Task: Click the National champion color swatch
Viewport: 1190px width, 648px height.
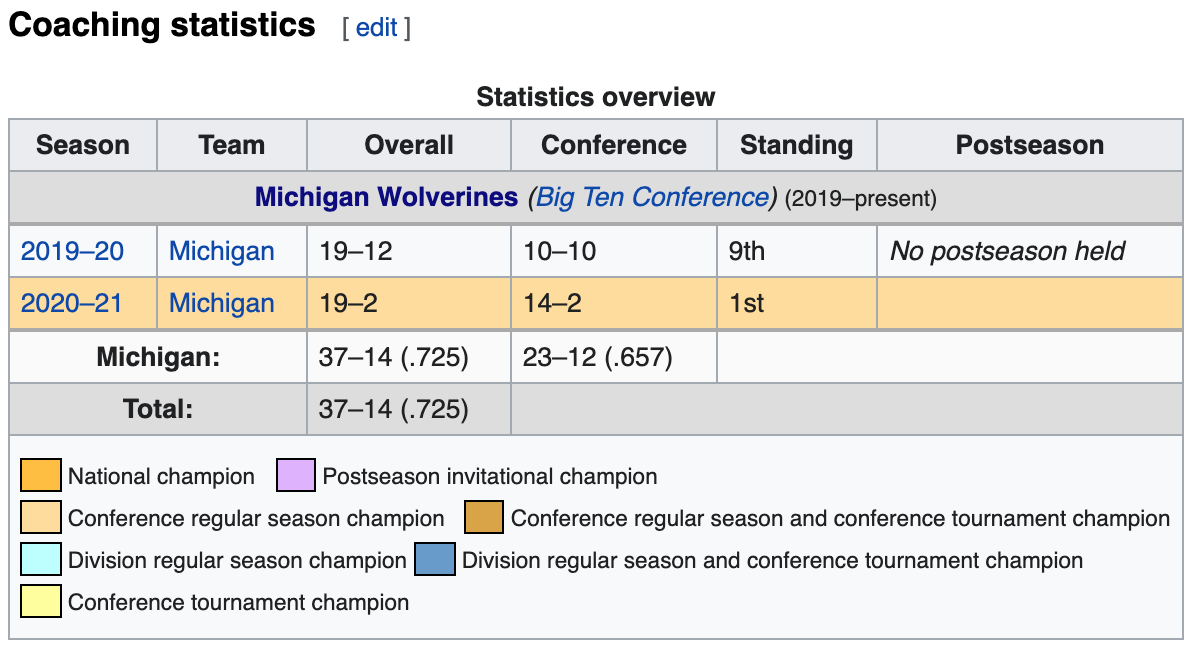Action: tap(41, 476)
